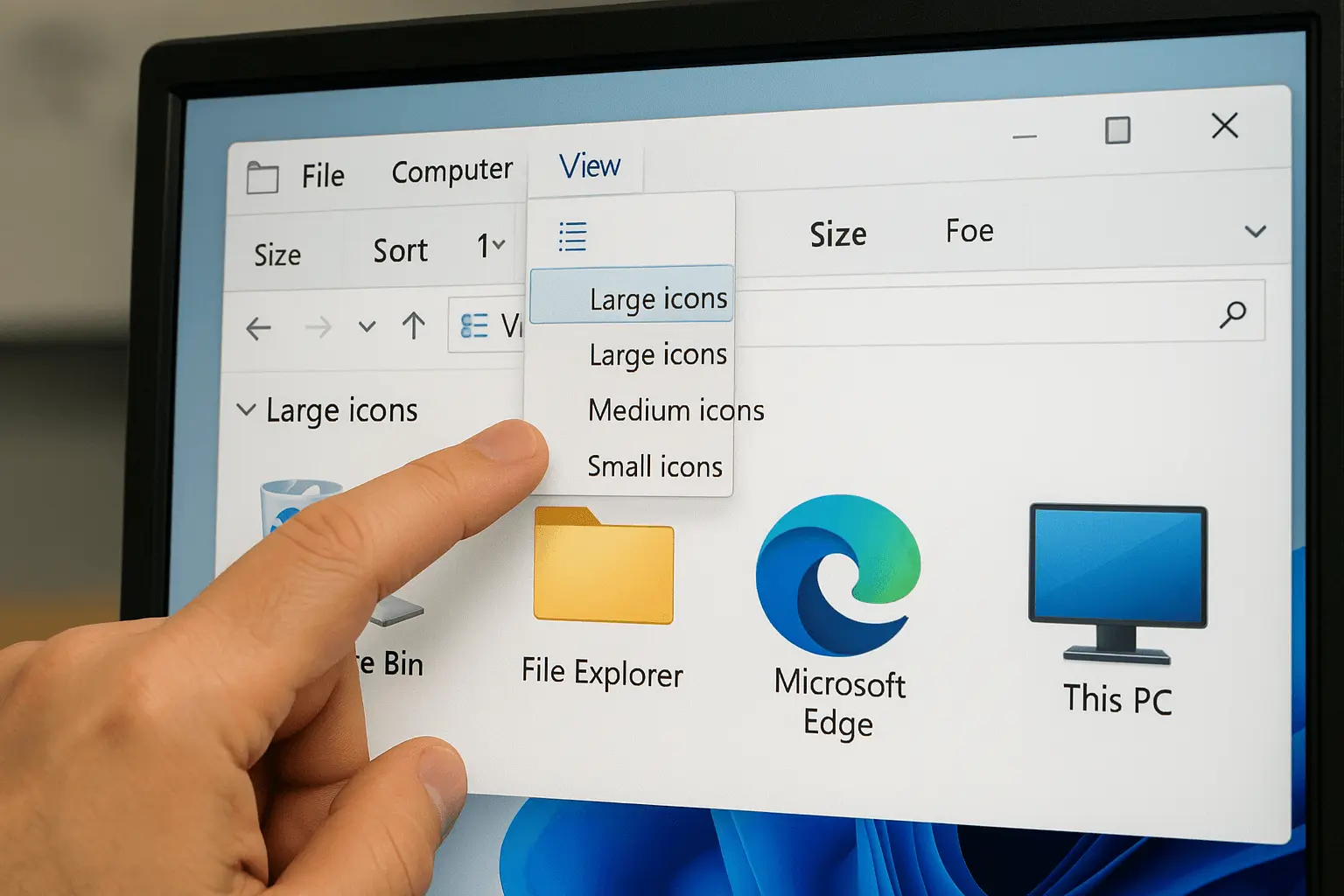Image resolution: width=1344 pixels, height=896 pixels.
Task: Go up one level with up arrow
Action: tap(414, 326)
